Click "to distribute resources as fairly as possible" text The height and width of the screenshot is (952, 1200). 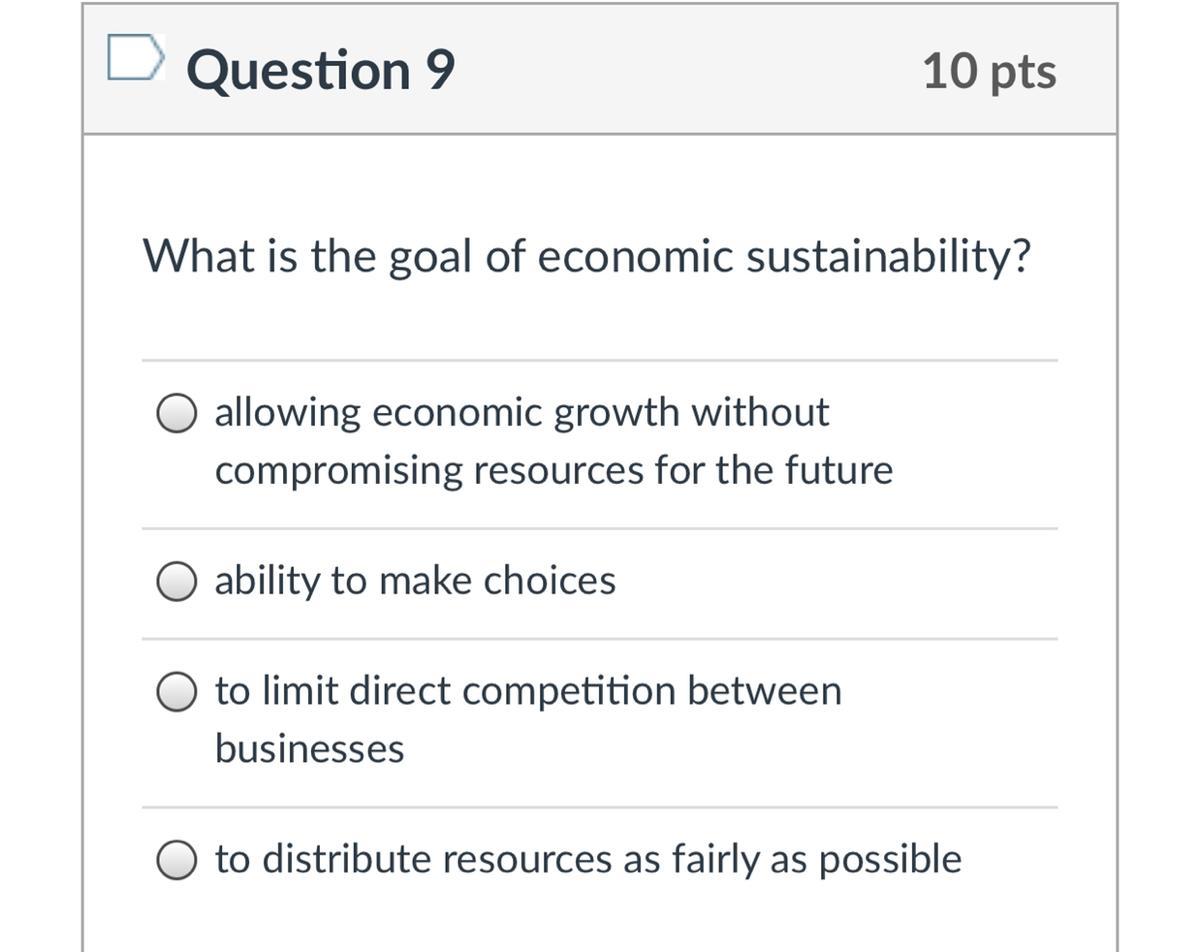point(588,858)
